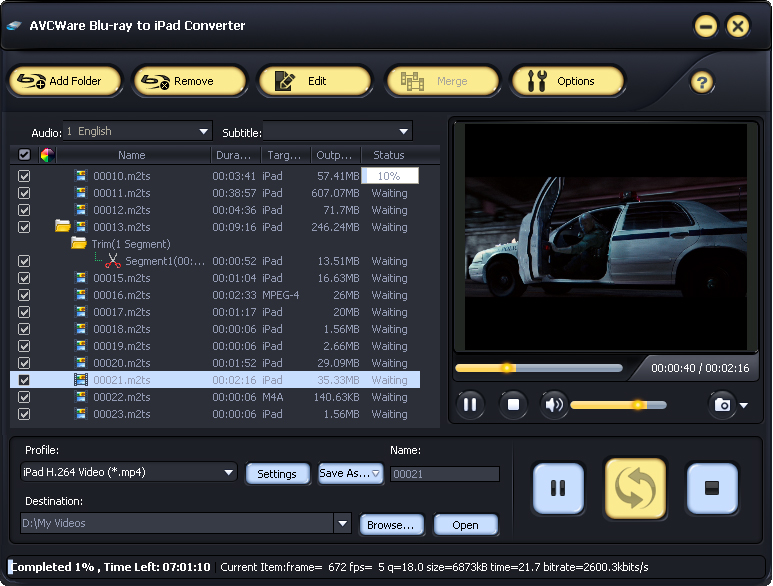773x586 pixels.
Task: Click the 10% progress bar for 00010.m2ts
Action: (x=390, y=176)
